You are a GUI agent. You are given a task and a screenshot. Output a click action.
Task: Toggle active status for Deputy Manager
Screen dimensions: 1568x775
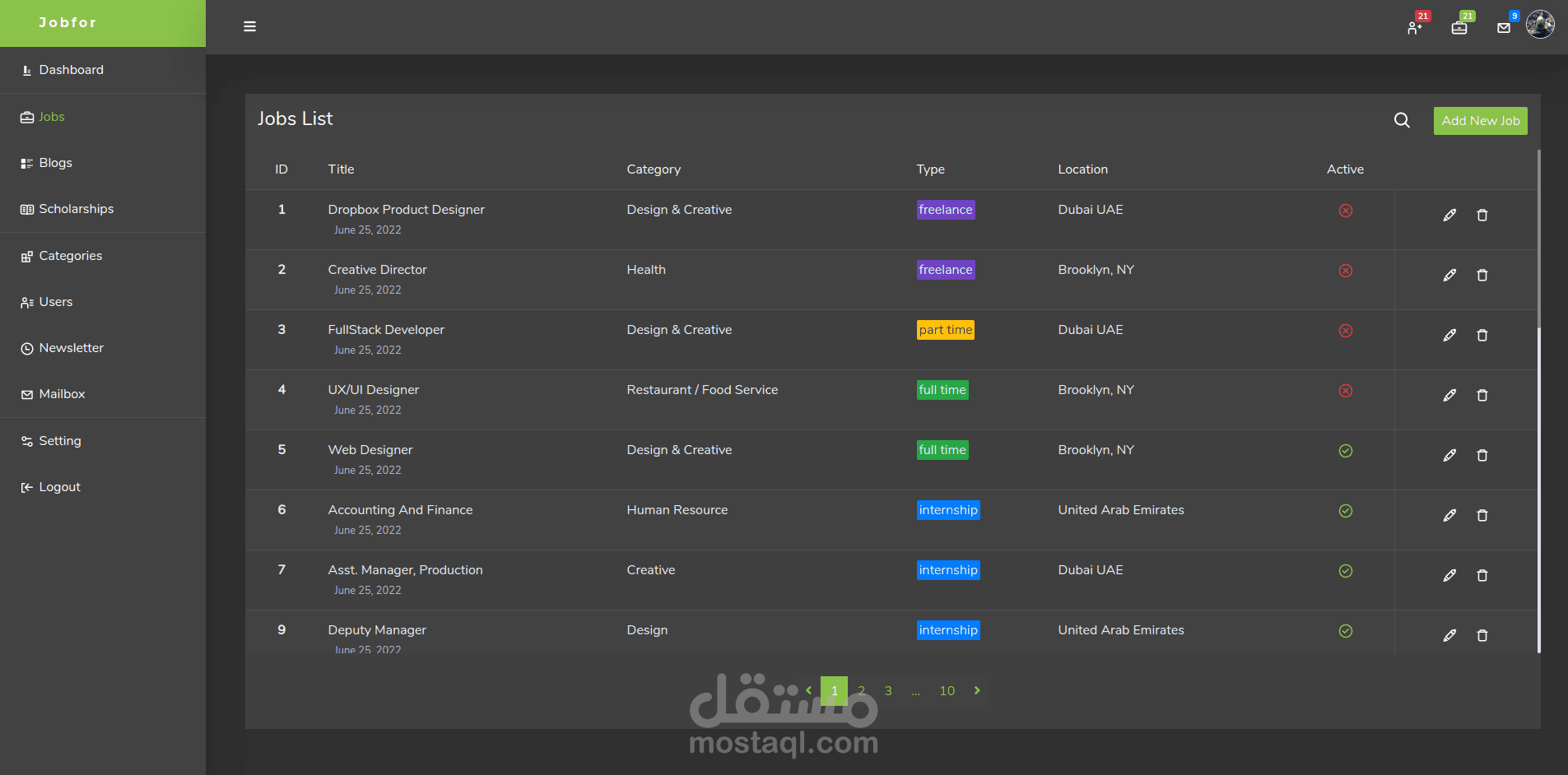[x=1346, y=631]
